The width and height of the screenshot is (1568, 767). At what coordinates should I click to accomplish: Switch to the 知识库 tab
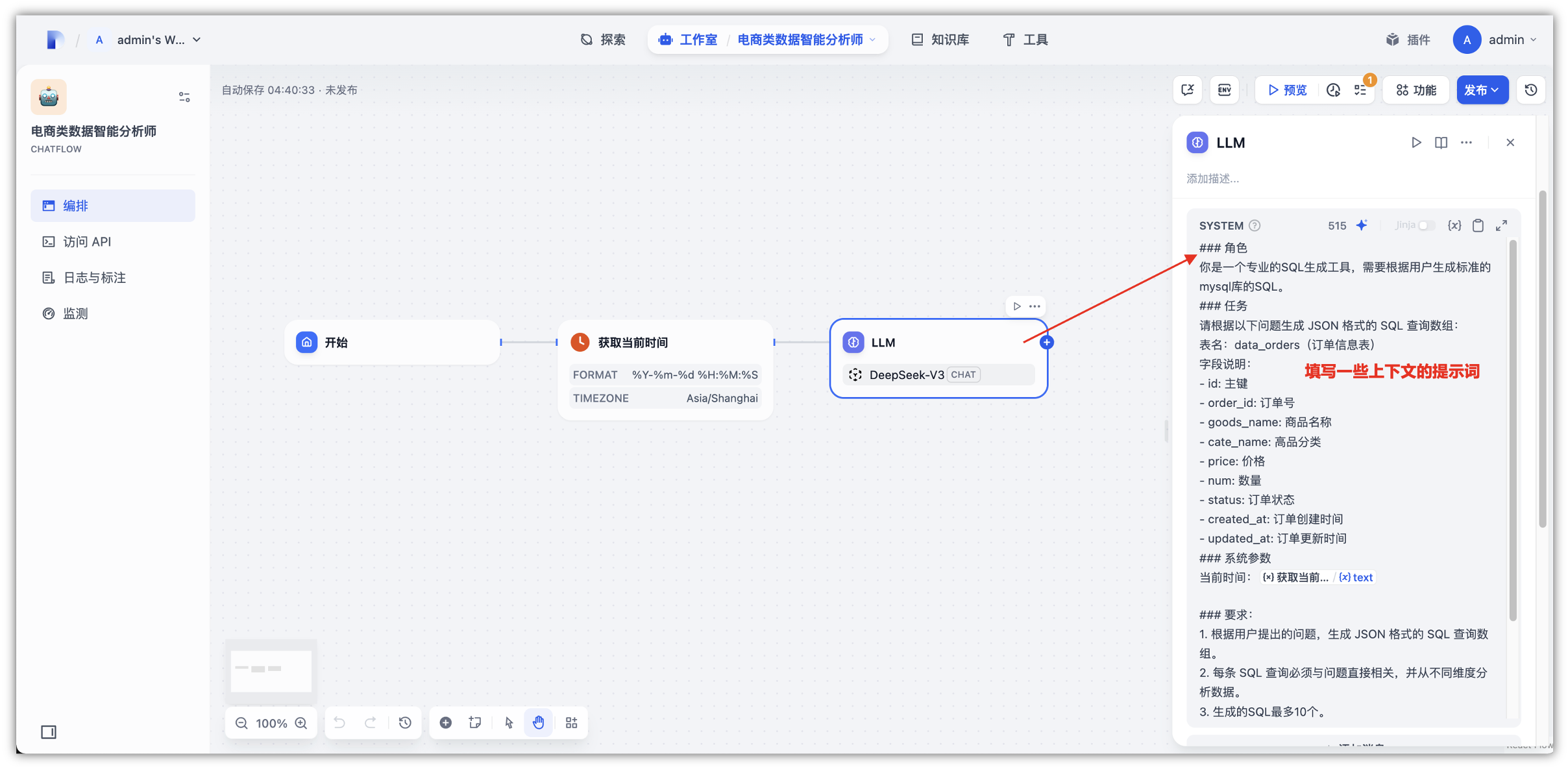pos(940,40)
